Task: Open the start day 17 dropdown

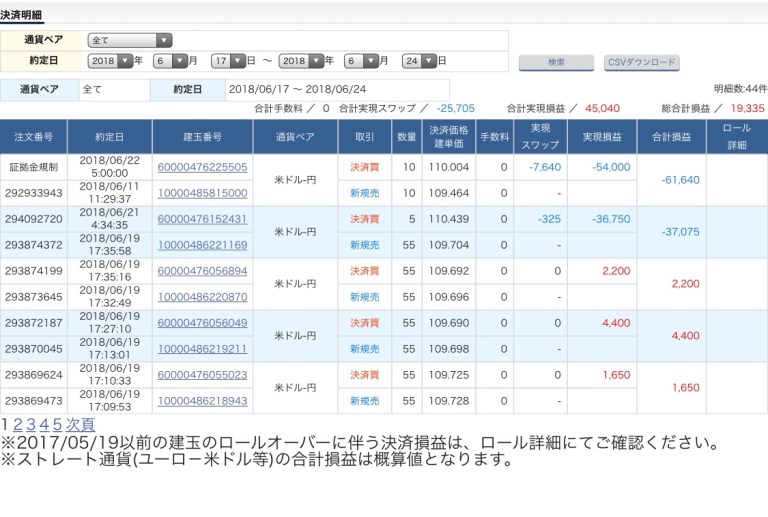Action: click(227, 61)
